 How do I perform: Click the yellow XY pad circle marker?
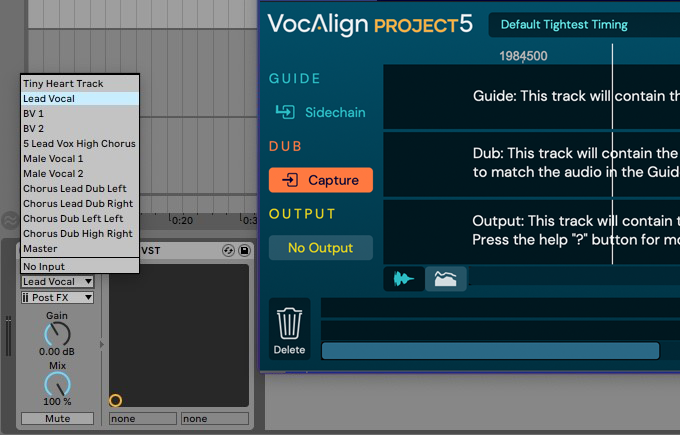pyautogui.click(x=115, y=400)
